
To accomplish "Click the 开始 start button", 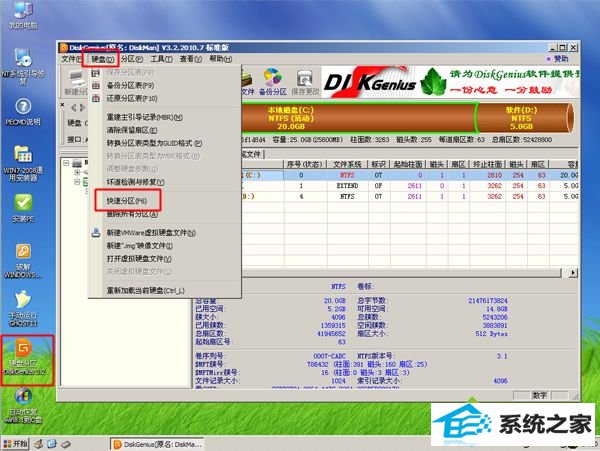I will pos(16,444).
